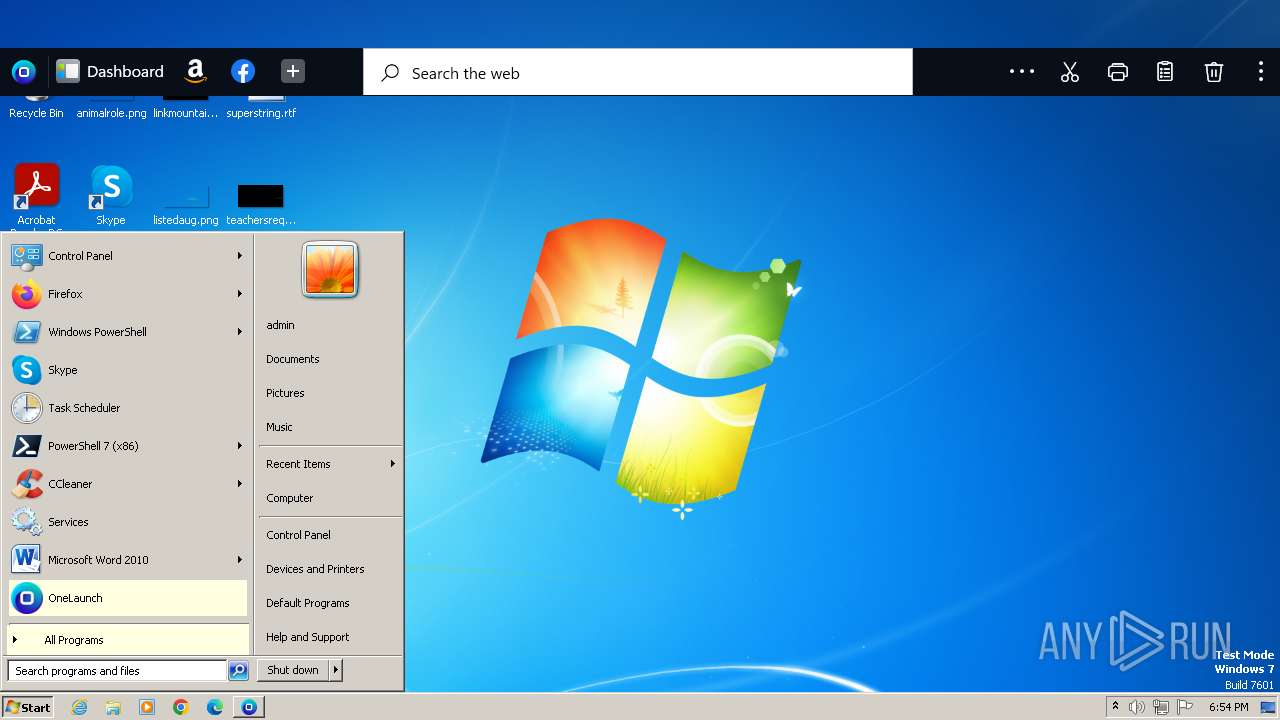Open shut down options arrow

pyautogui.click(x=336, y=670)
